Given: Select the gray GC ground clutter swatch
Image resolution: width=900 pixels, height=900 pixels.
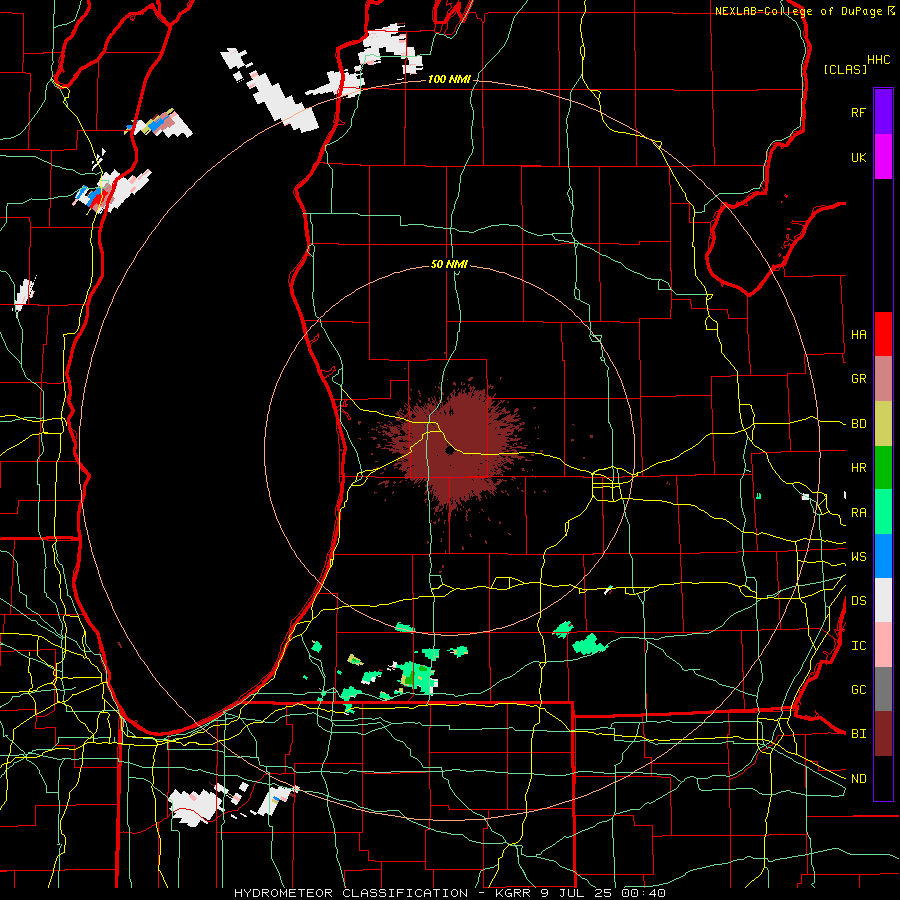Looking at the screenshot, I should tap(883, 689).
